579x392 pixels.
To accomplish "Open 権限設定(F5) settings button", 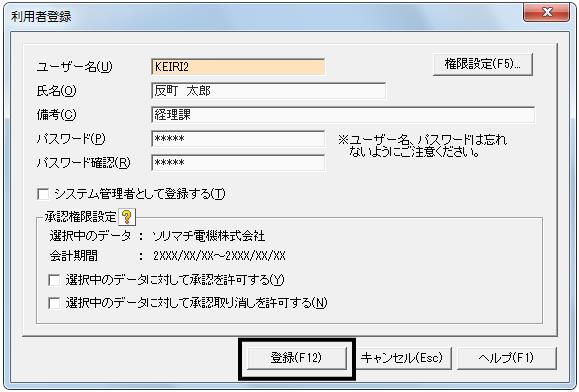I will pos(483,65).
